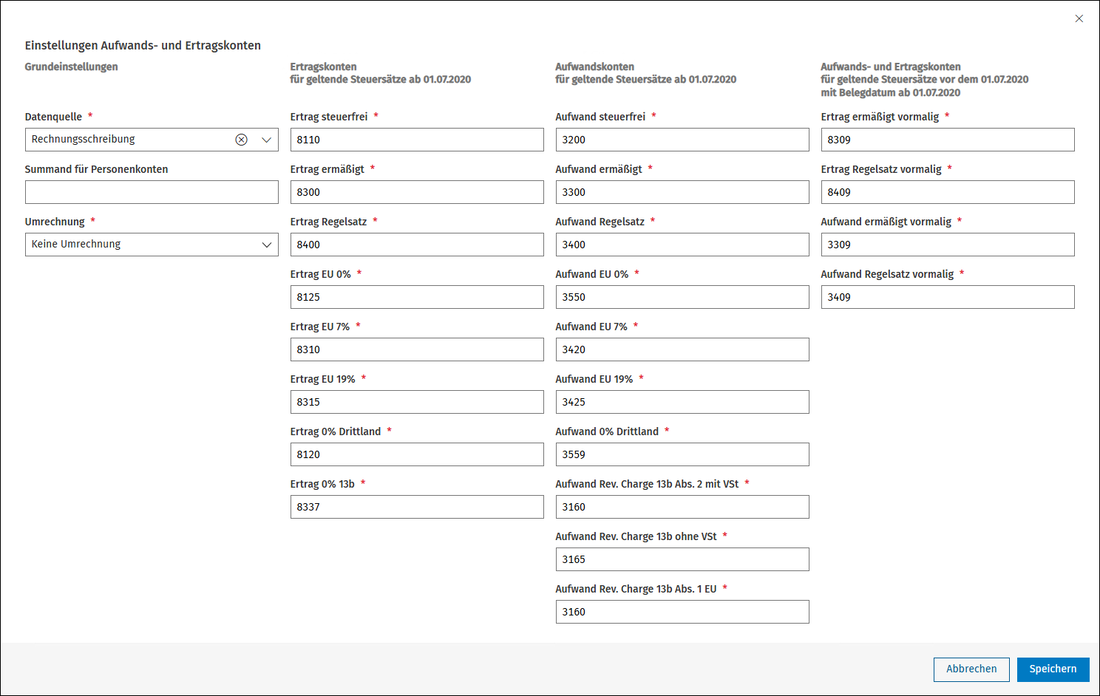Click the Abbrechen button

point(972,669)
